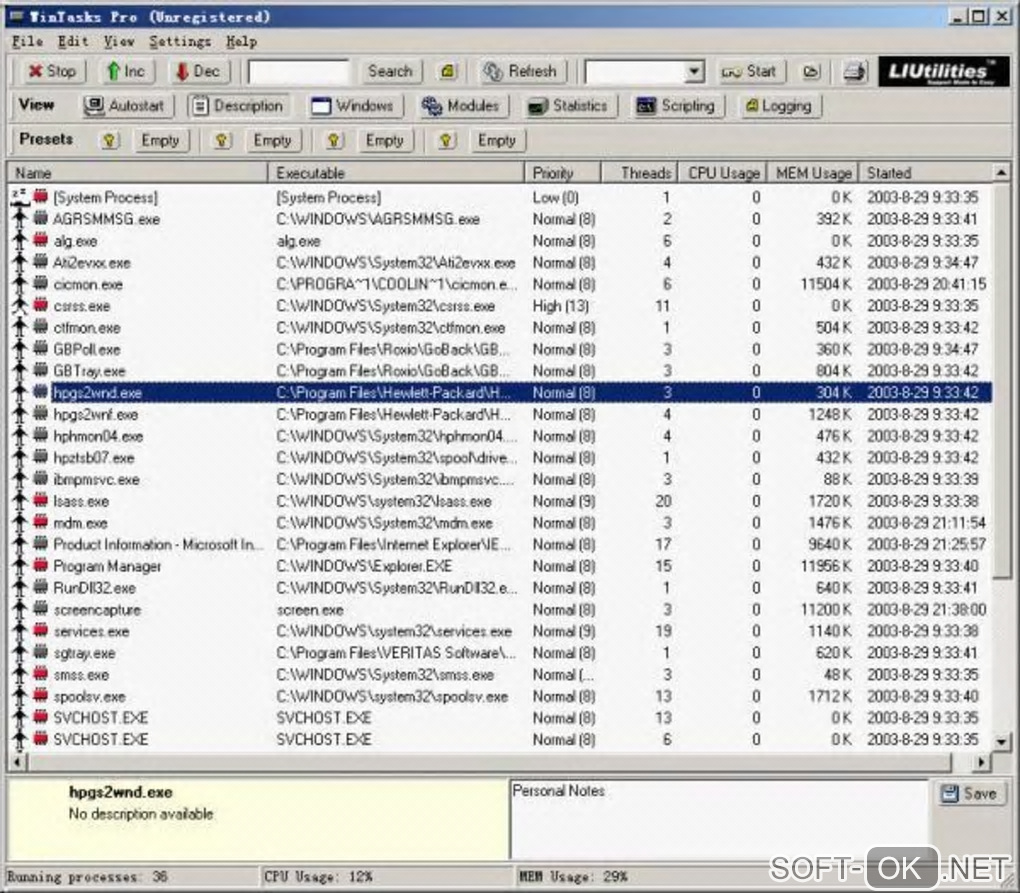Viewport: 1020px width, 893px height.
Task: Select the mdm.exe process name
Action: 81,523
